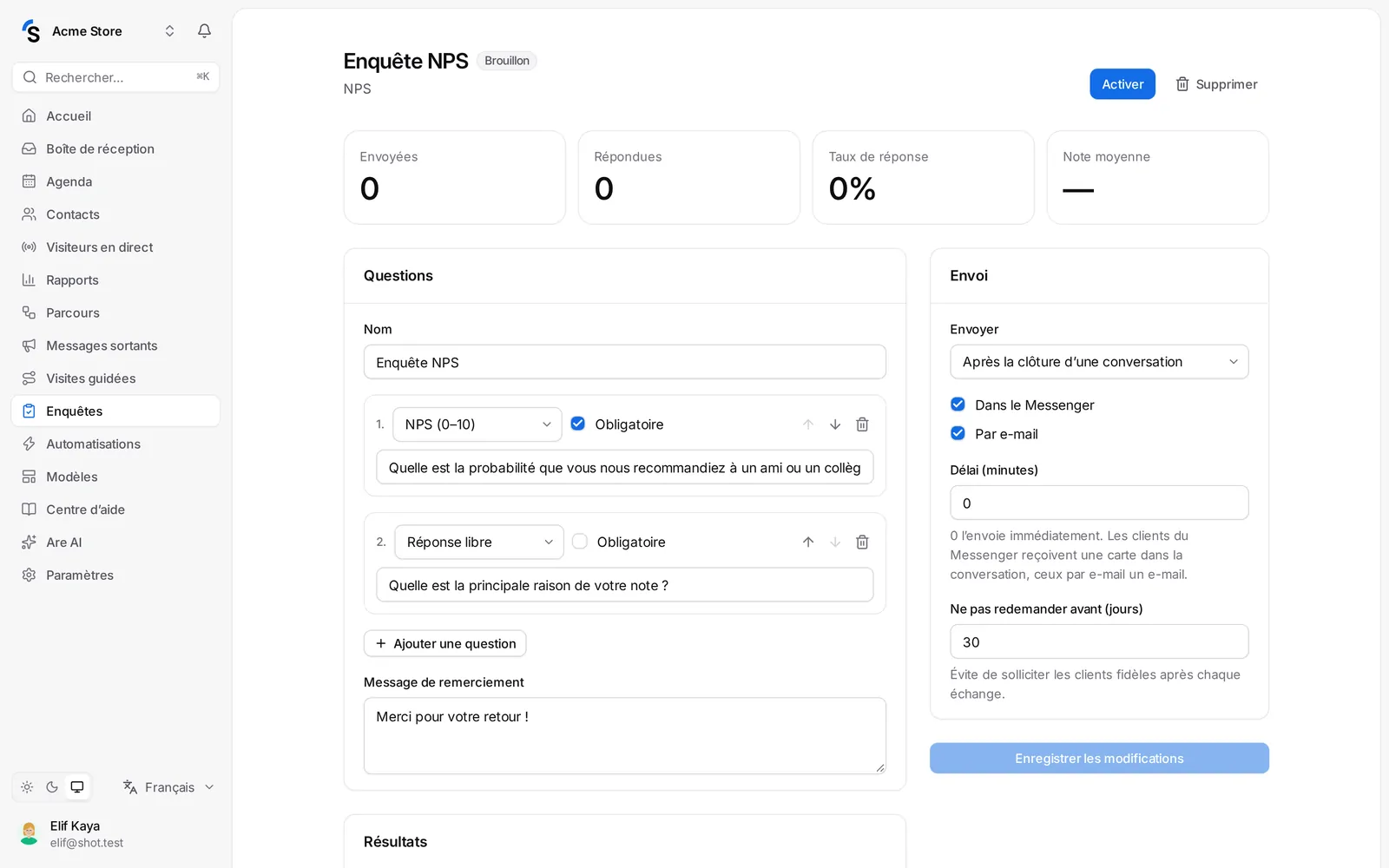Open Boîte de réception

(115, 149)
